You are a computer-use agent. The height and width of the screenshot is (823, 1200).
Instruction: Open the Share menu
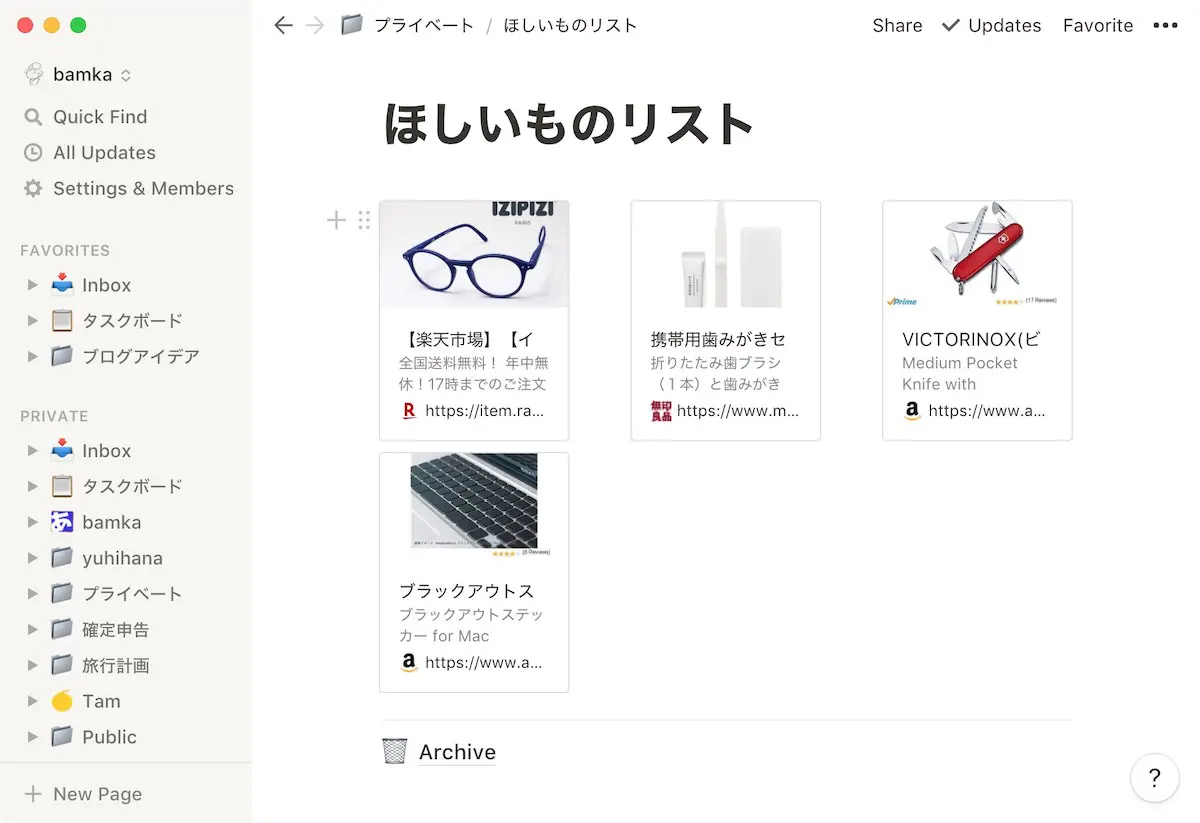point(896,25)
